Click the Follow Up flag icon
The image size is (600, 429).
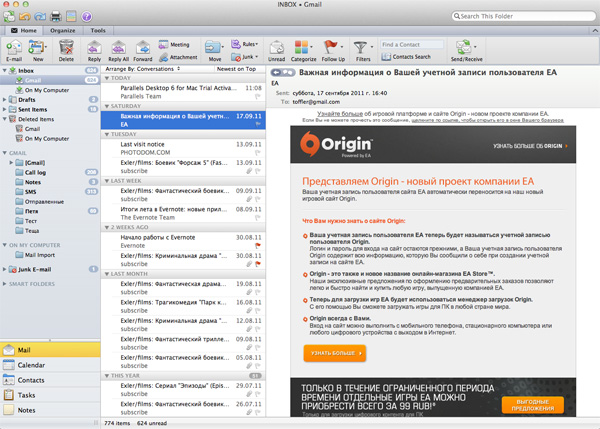pyautogui.click(x=333, y=49)
